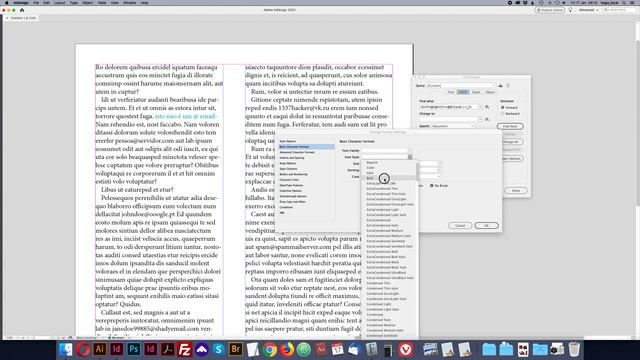Screen dimensions: 640x360
Task: Switch to the Glyph tab
Action: click(476, 92)
